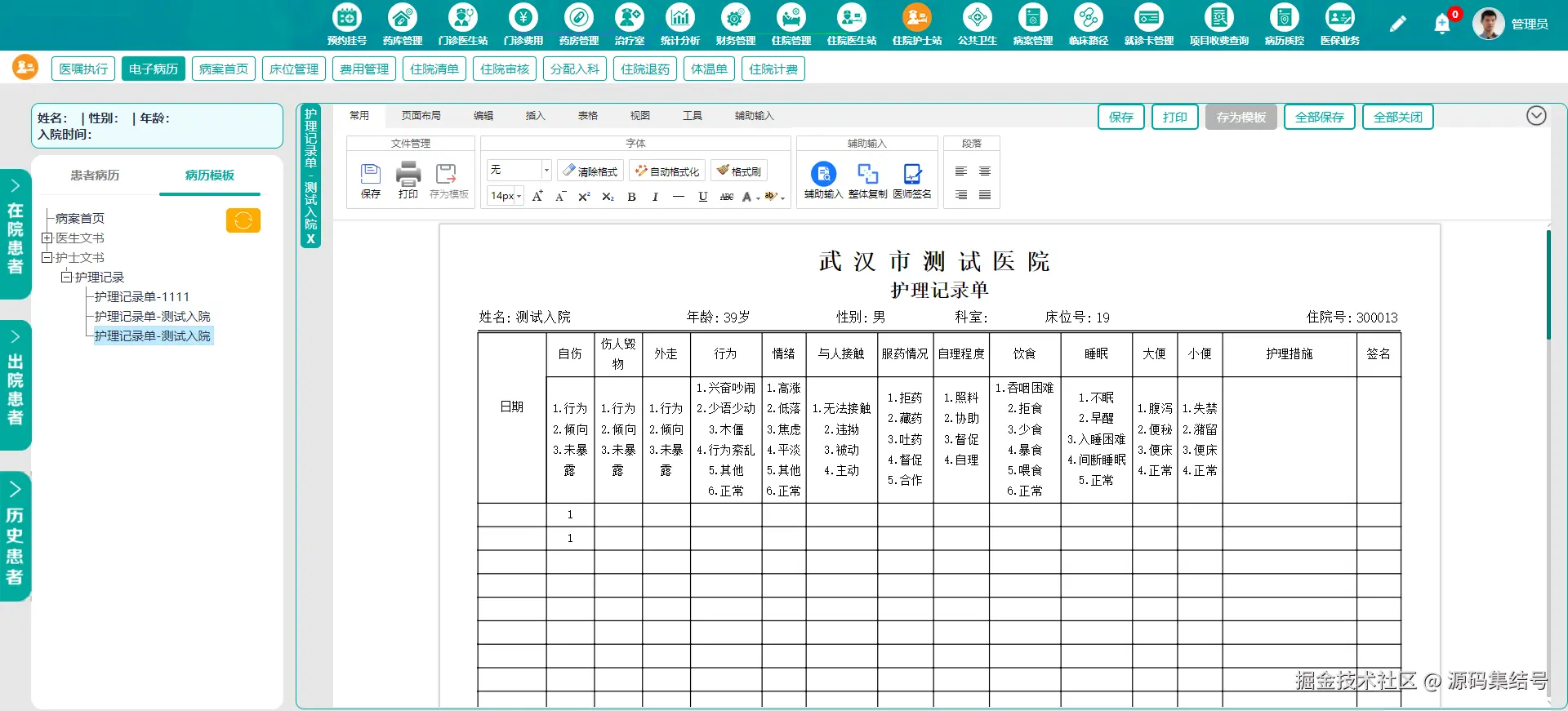
Task: Open the 插入 ribbon tab
Action: (536, 116)
